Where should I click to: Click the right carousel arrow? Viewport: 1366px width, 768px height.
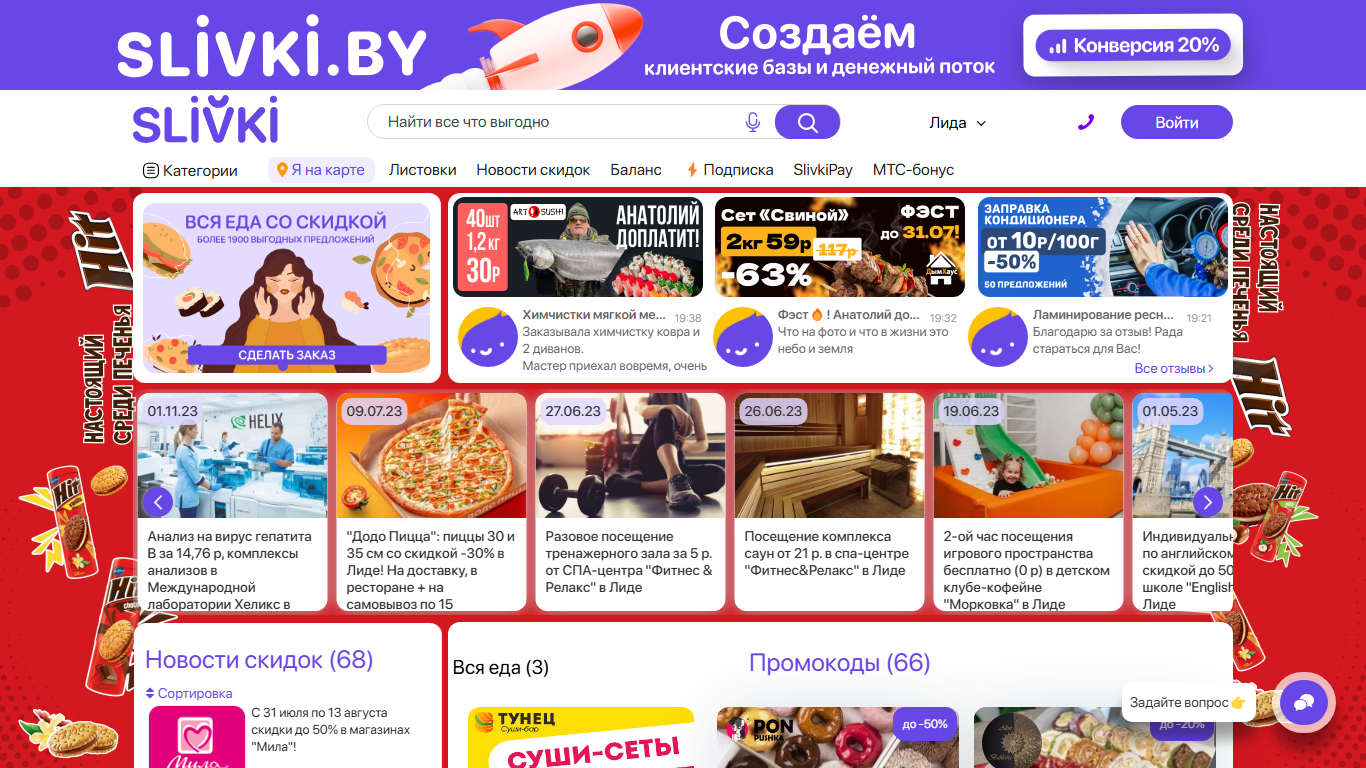1208,502
